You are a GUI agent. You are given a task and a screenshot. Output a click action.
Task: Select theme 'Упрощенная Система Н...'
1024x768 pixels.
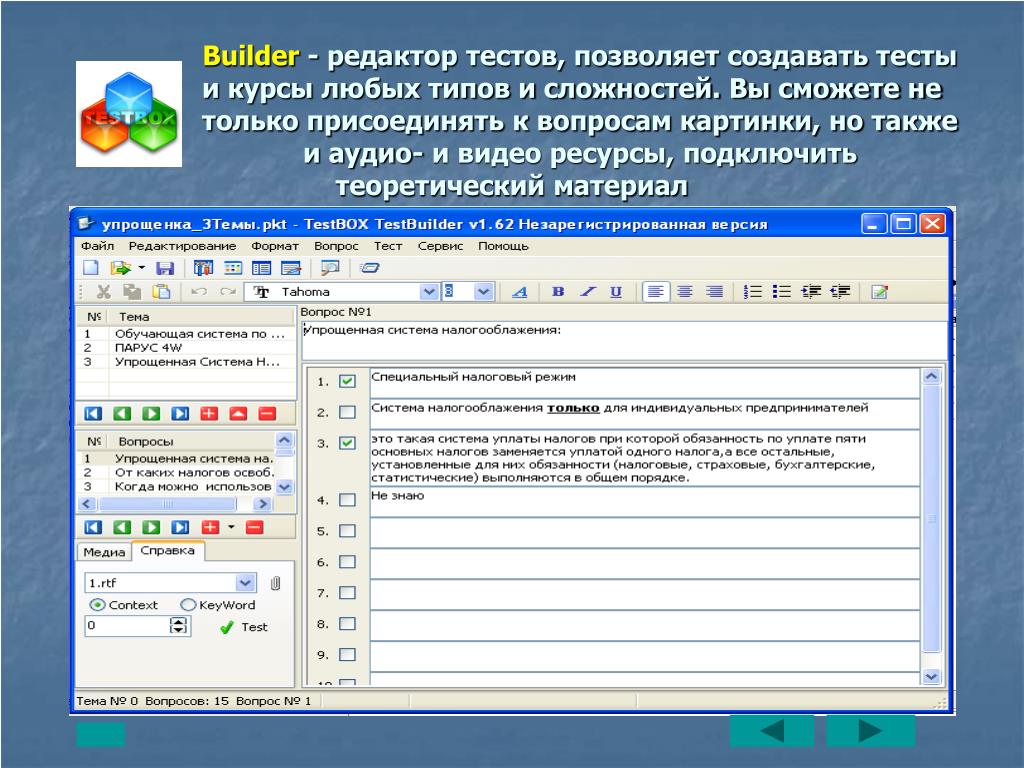[x=186, y=362]
